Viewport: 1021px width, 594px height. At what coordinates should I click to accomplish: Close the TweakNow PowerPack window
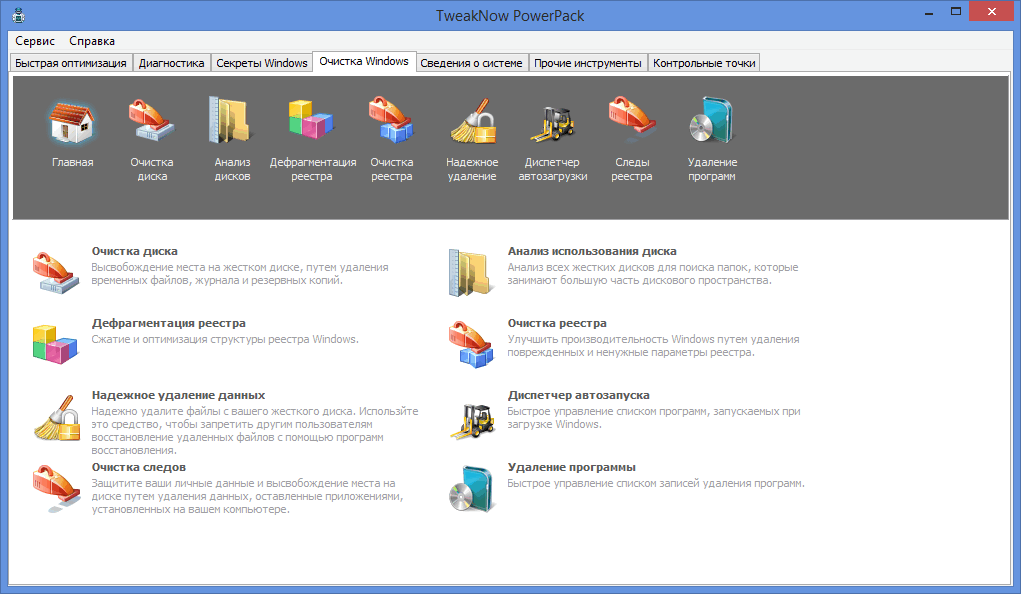tap(992, 12)
